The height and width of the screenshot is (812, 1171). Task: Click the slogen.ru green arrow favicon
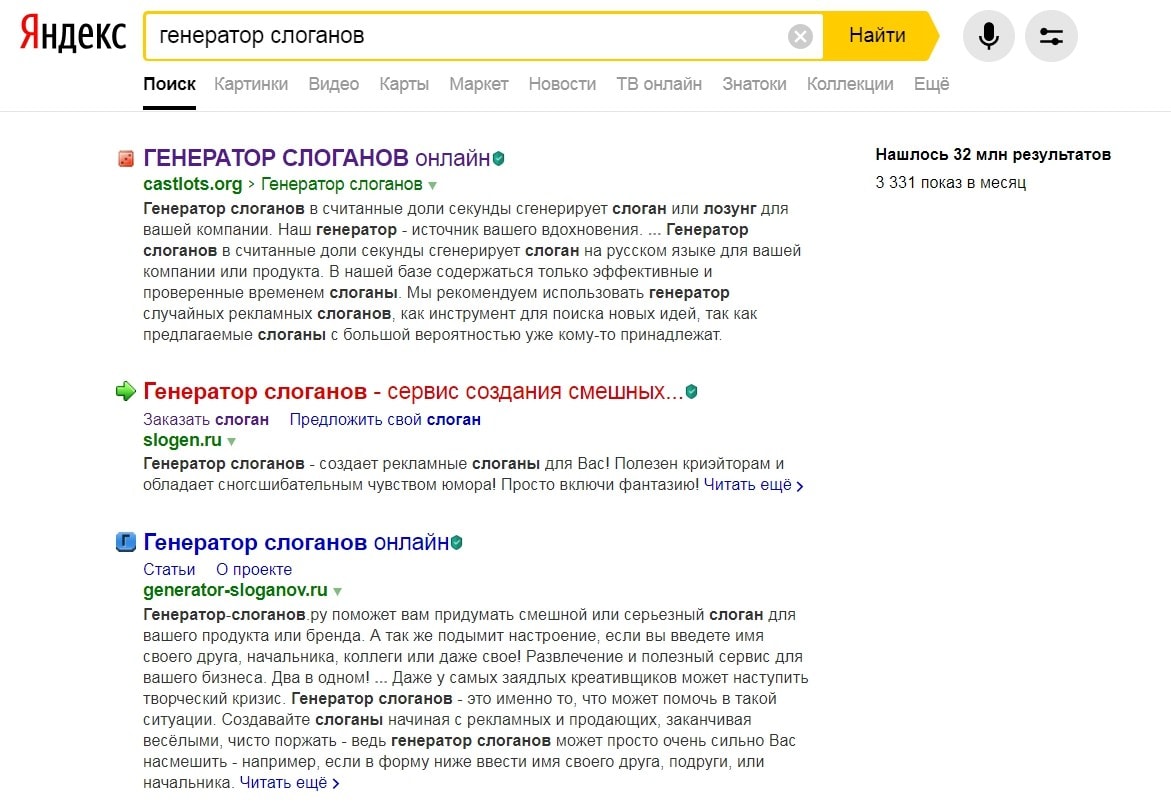pos(125,391)
